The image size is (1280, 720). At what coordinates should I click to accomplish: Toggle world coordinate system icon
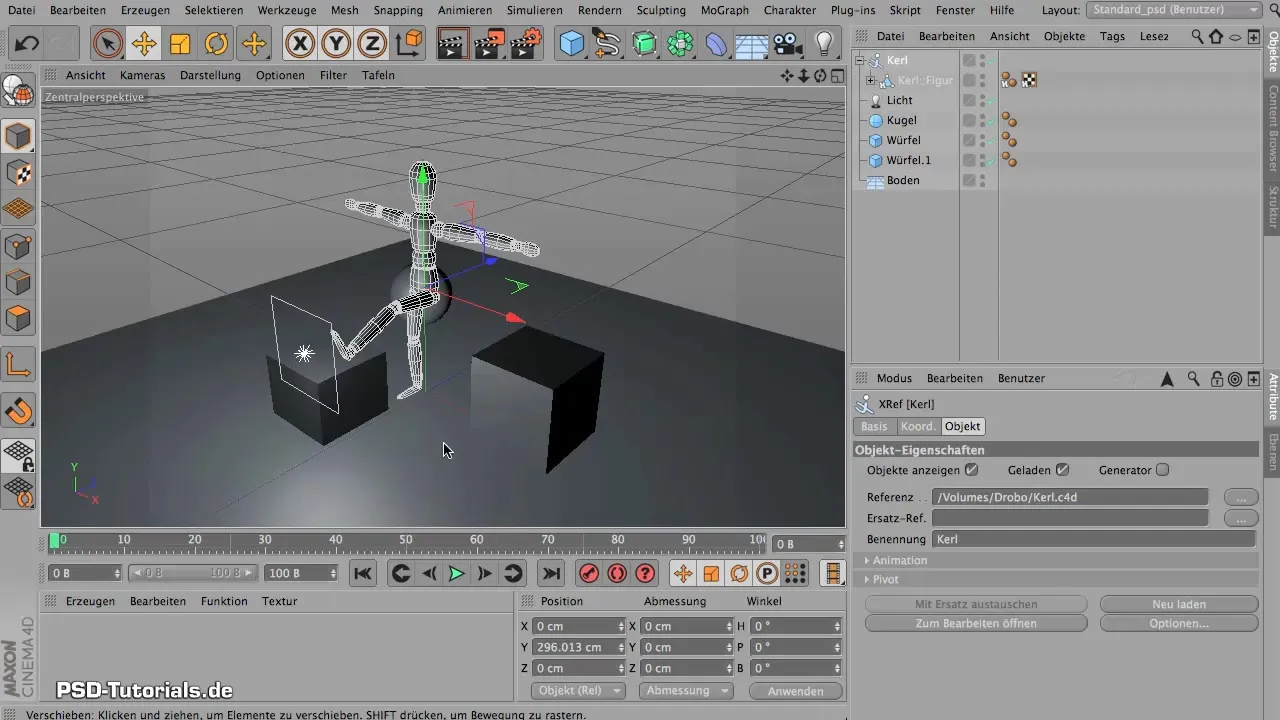coord(409,44)
